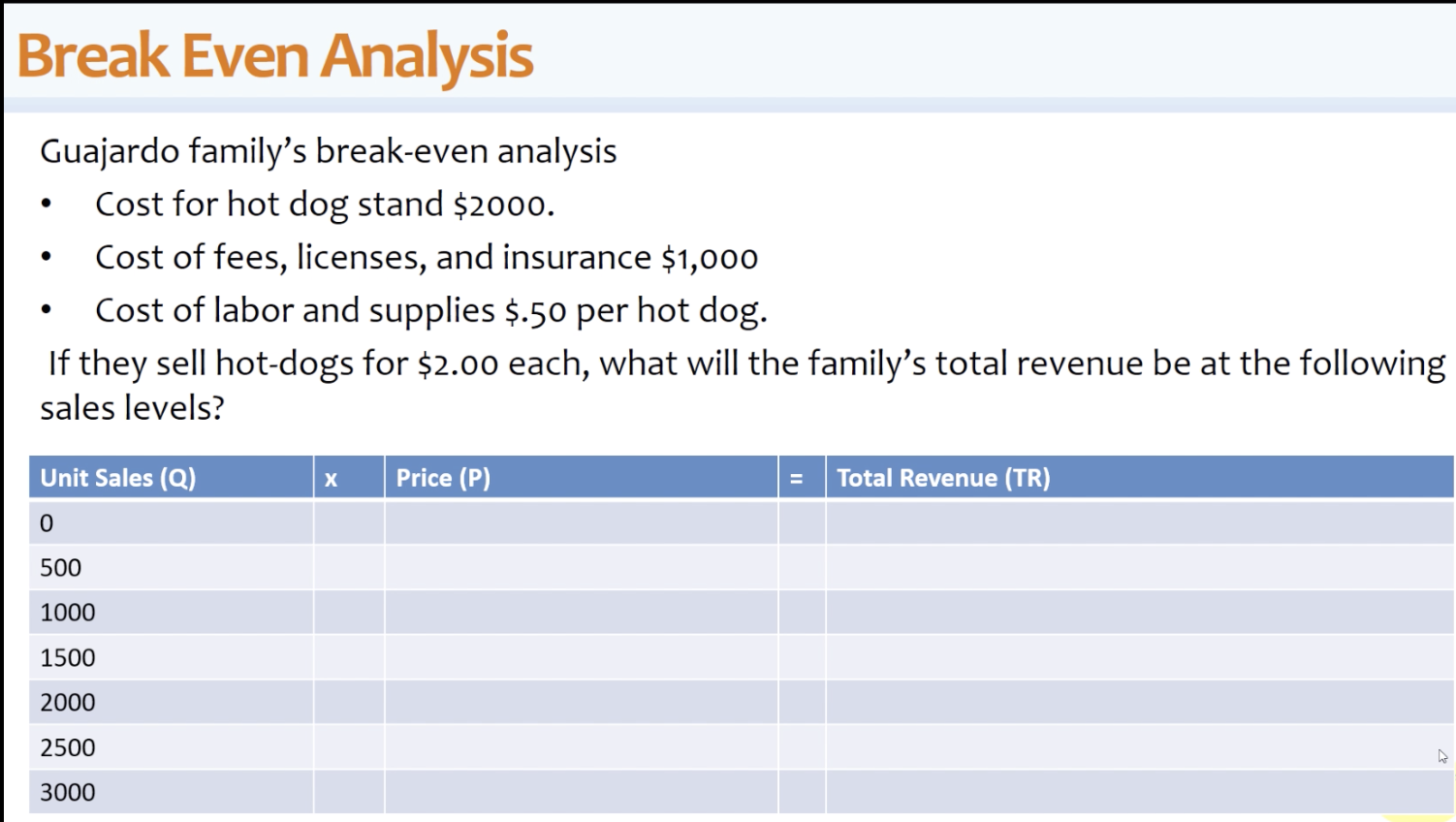Select the 2500 unit sales cell
The image size is (1456, 822).
click(x=66, y=746)
